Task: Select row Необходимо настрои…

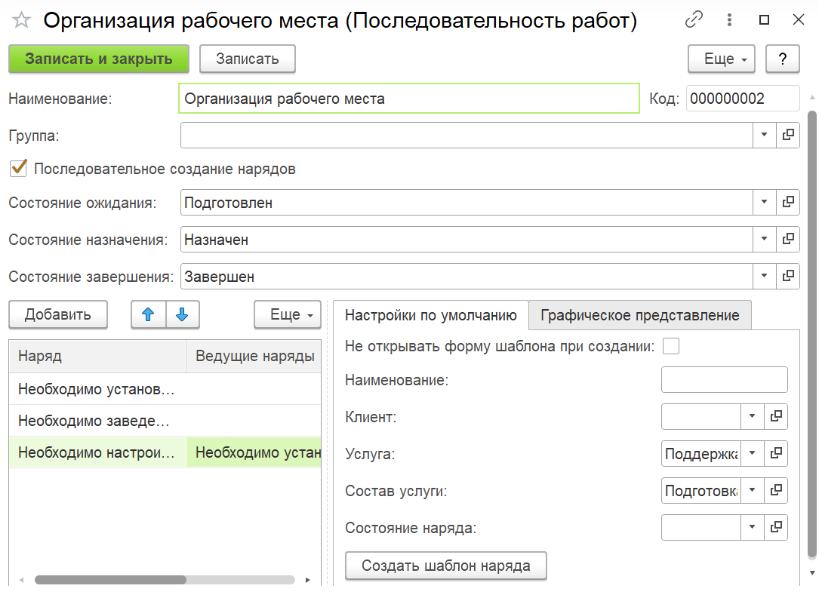Action: [97, 452]
